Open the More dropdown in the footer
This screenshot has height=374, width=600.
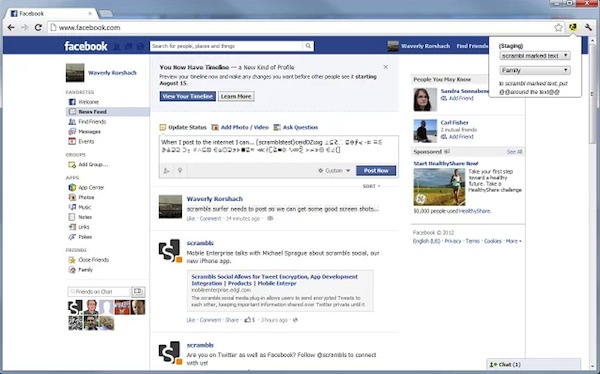point(514,241)
